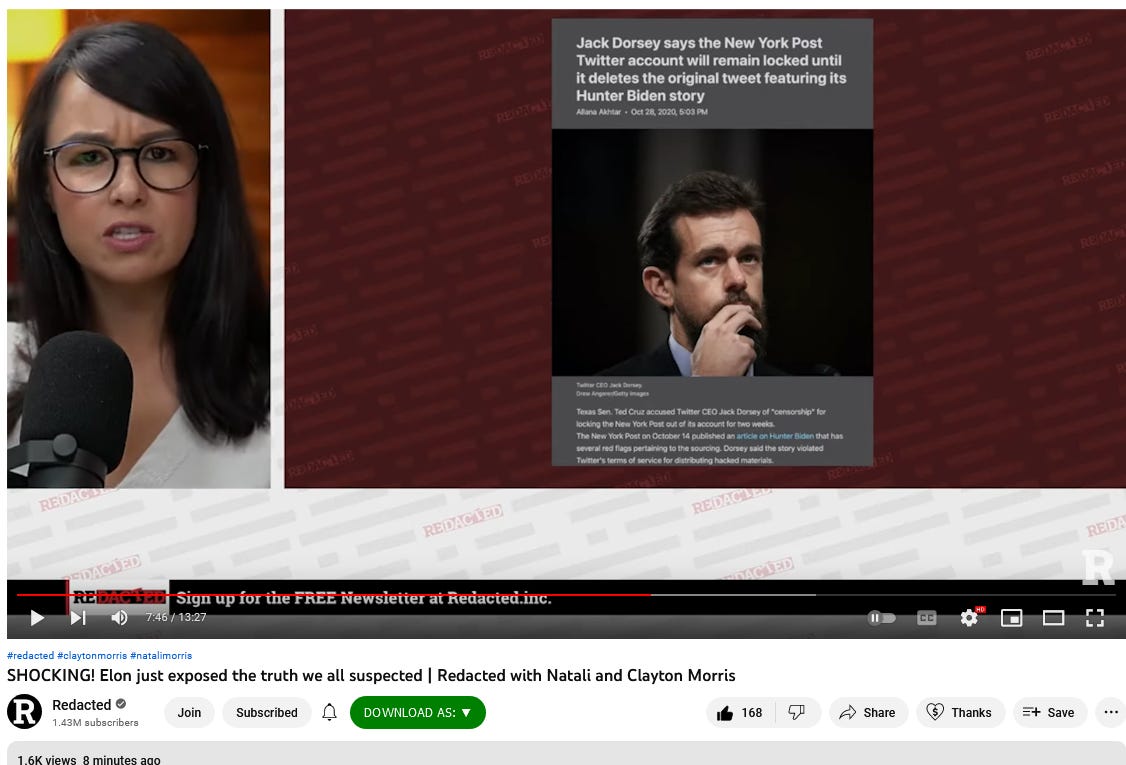This screenshot has width=1126, height=765.
Task: Turn on closed captions
Action: 926,618
